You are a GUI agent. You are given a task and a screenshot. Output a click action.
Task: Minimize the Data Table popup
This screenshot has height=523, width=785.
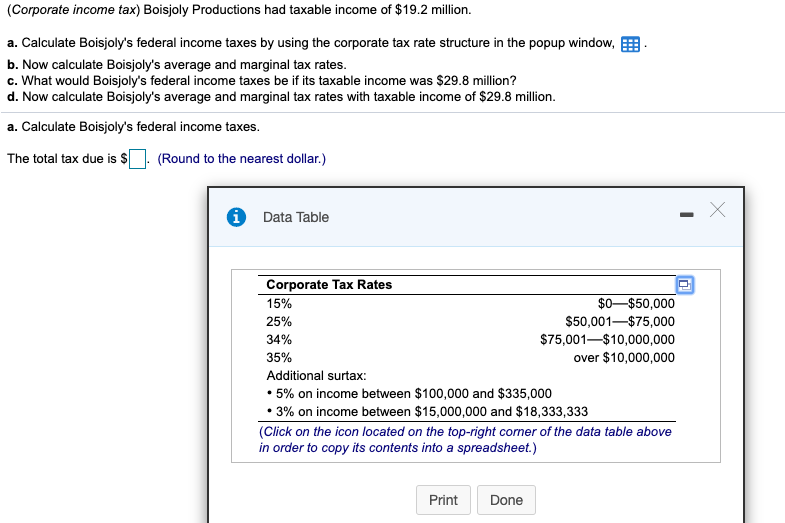point(687,215)
